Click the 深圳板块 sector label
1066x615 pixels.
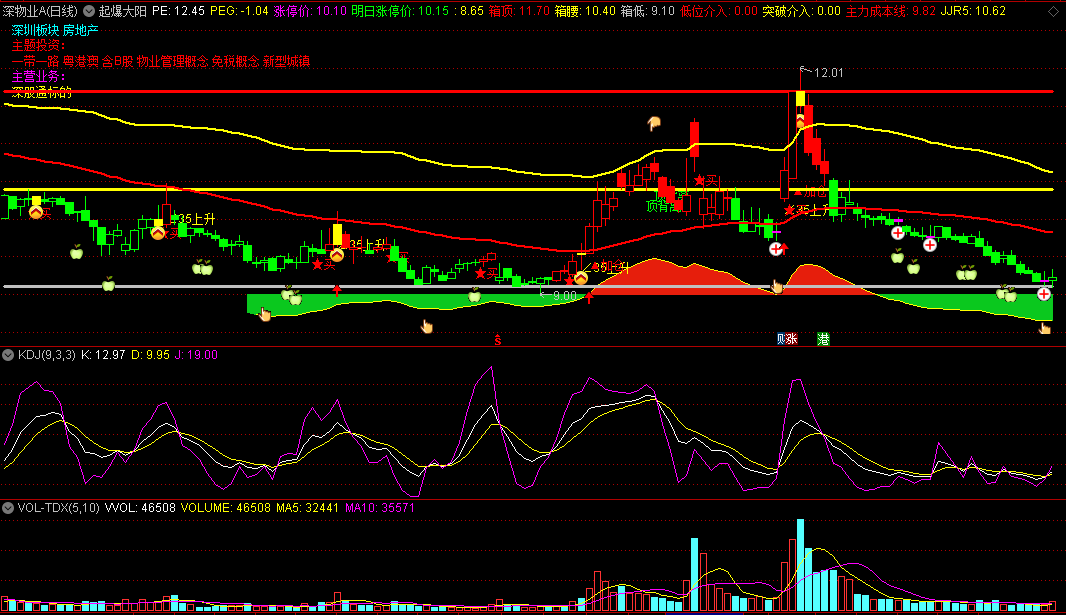click(35, 31)
